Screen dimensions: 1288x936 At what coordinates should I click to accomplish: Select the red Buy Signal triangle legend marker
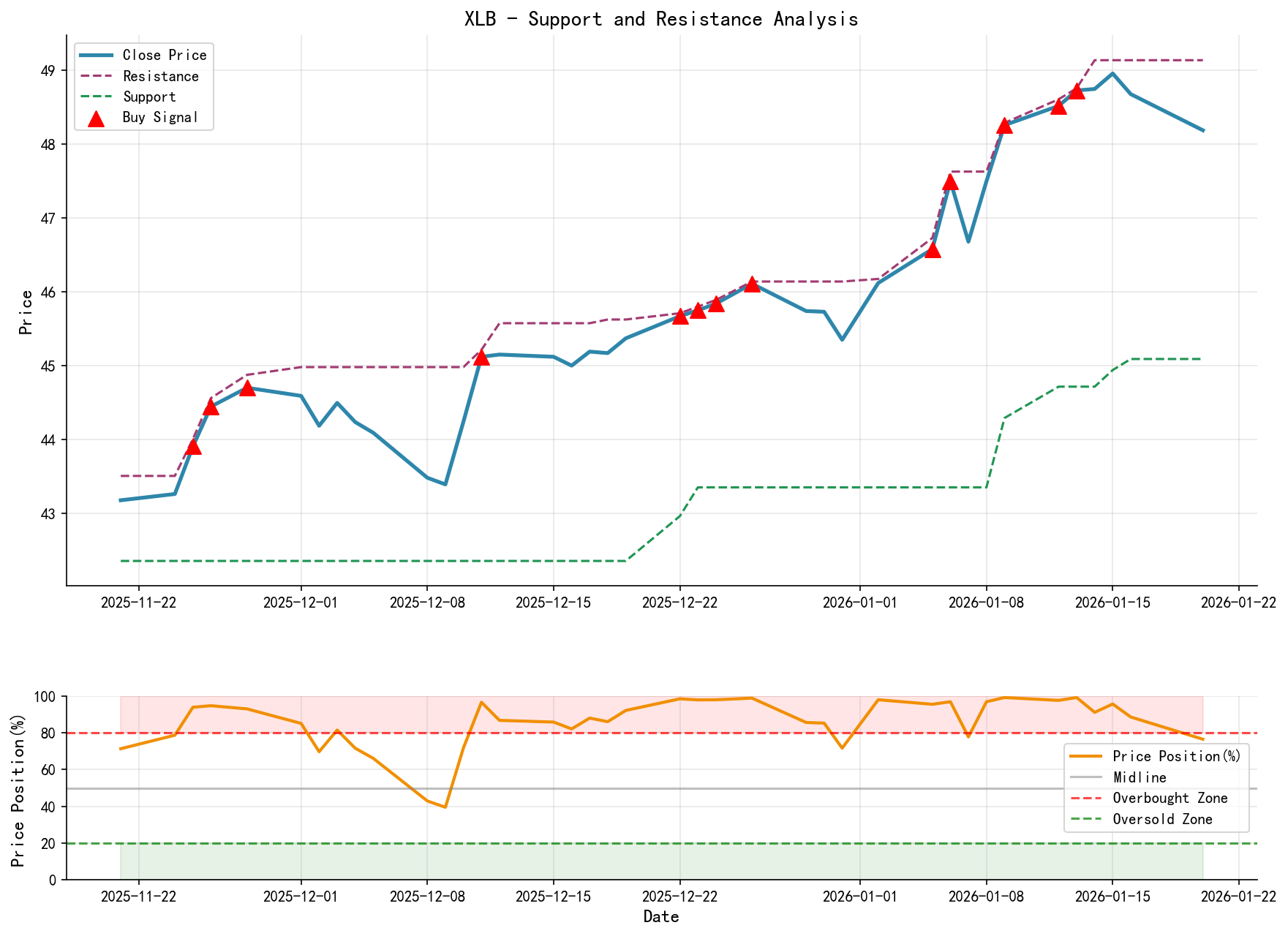click(x=96, y=117)
